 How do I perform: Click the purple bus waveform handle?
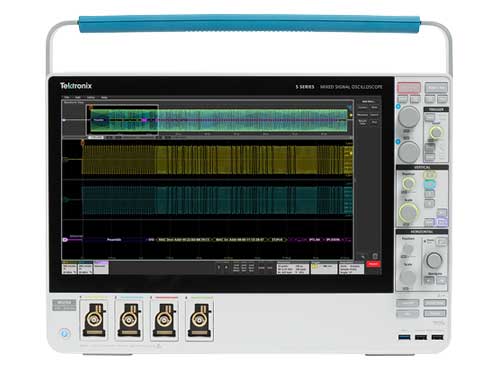65,239
